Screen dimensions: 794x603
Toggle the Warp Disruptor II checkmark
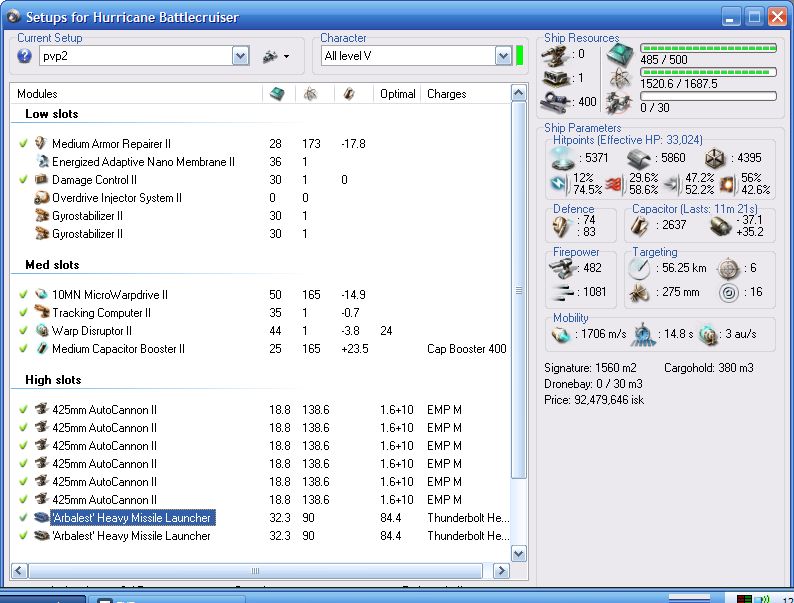click(x=23, y=330)
